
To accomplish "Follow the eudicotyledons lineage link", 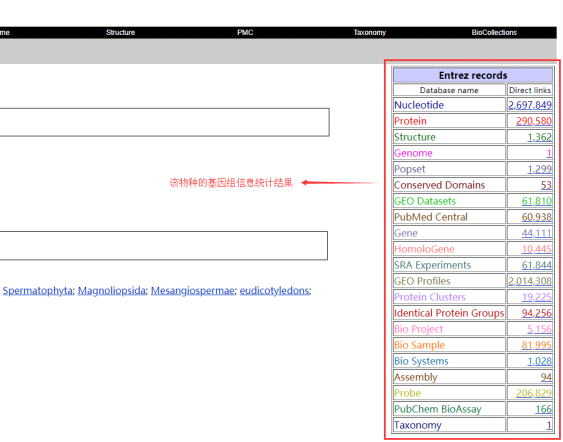I will 274,290.
